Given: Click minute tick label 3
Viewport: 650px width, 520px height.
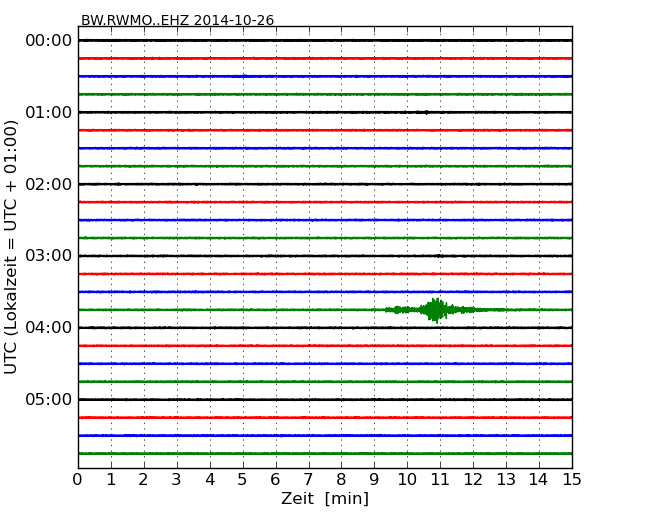Looking at the screenshot, I should [177, 479].
